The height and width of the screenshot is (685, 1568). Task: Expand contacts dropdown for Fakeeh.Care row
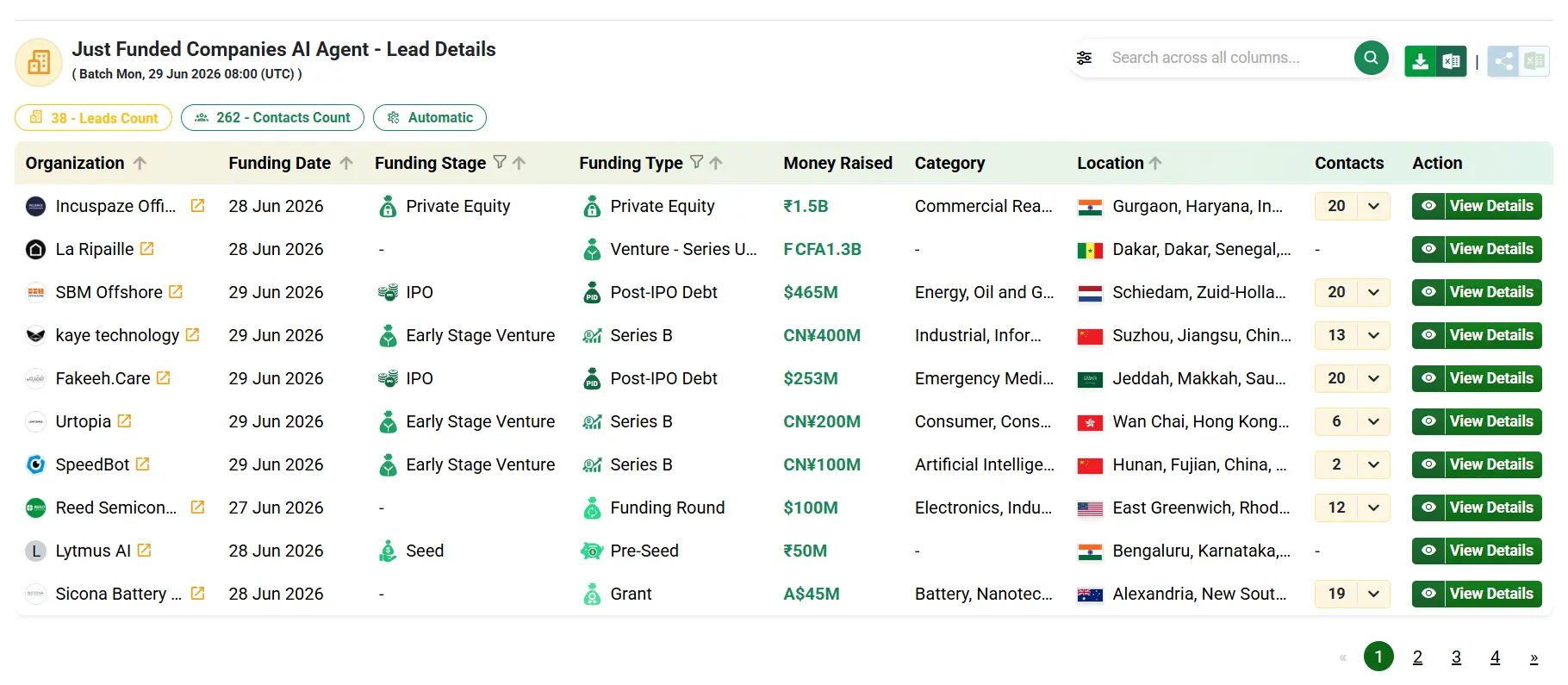pyautogui.click(x=1373, y=378)
